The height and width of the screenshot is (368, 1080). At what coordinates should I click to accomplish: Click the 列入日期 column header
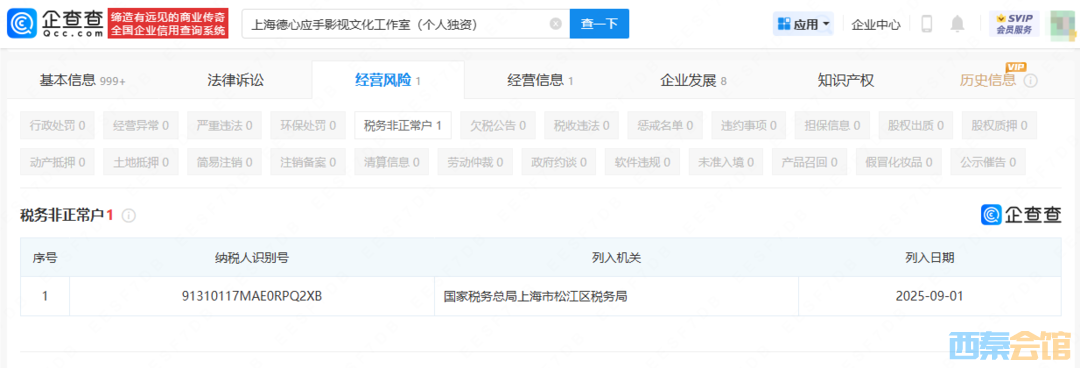[930, 258]
